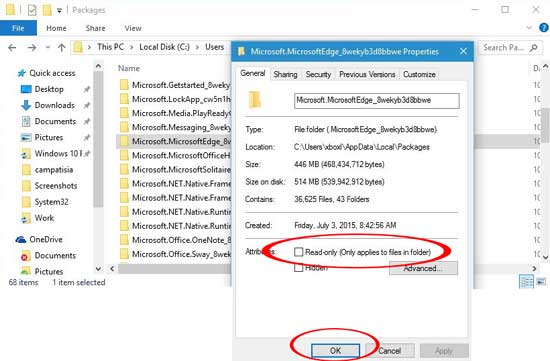Select OneDrive cloud icon
This screenshot has height=361, width=550.
coord(21,240)
